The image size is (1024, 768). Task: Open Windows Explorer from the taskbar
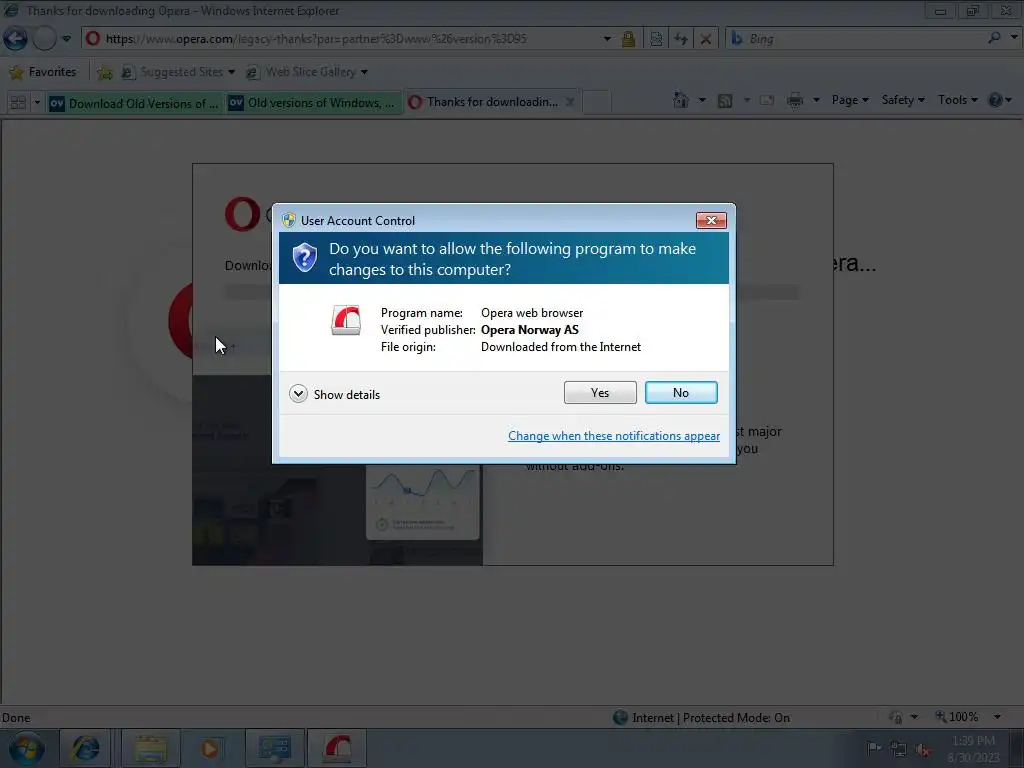click(x=151, y=748)
